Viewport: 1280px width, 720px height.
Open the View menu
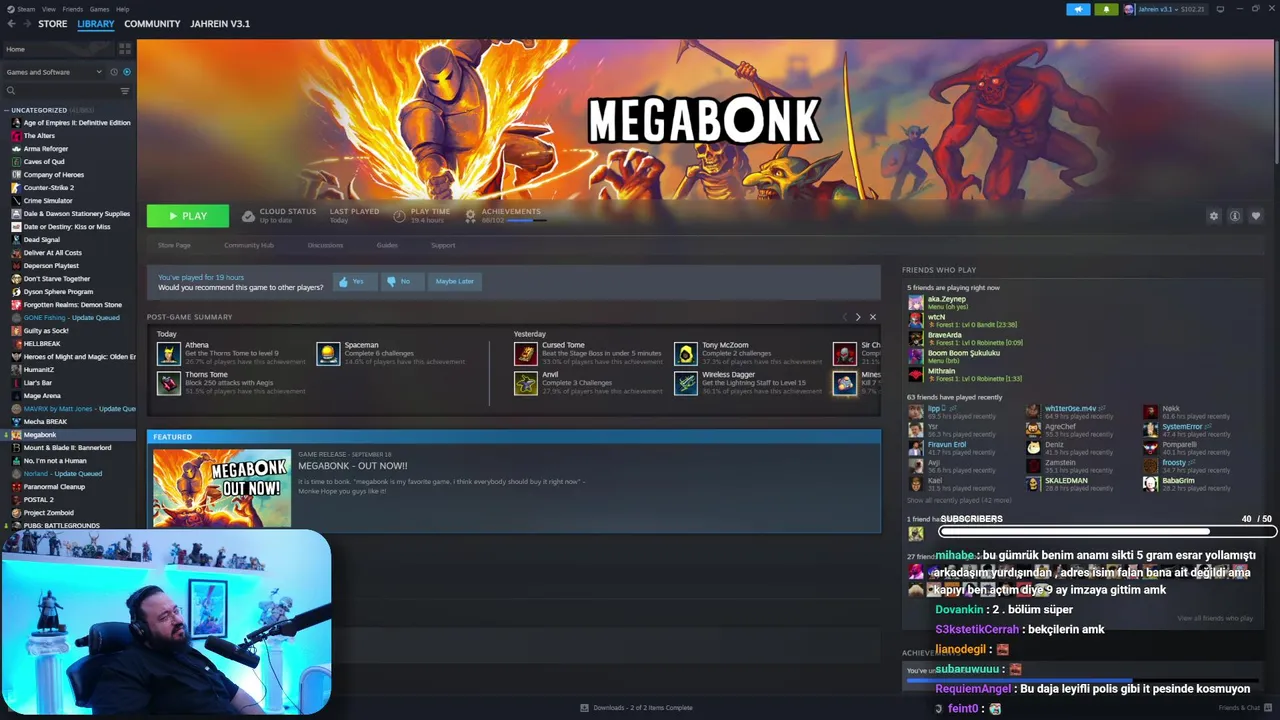[49, 9]
